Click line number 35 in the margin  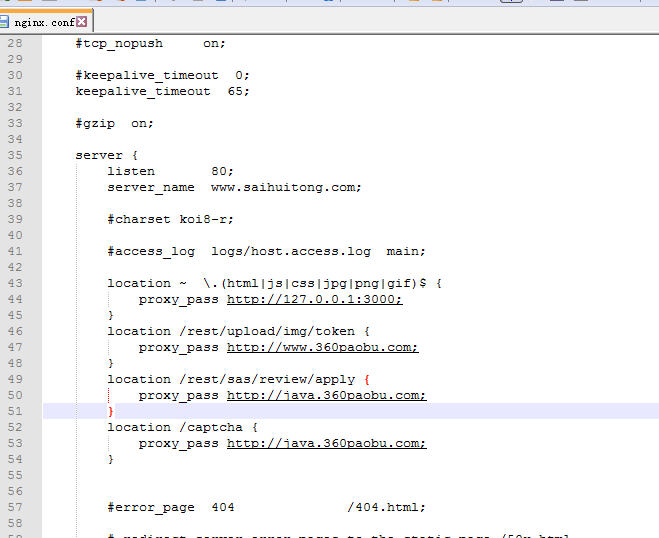click(15, 155)
